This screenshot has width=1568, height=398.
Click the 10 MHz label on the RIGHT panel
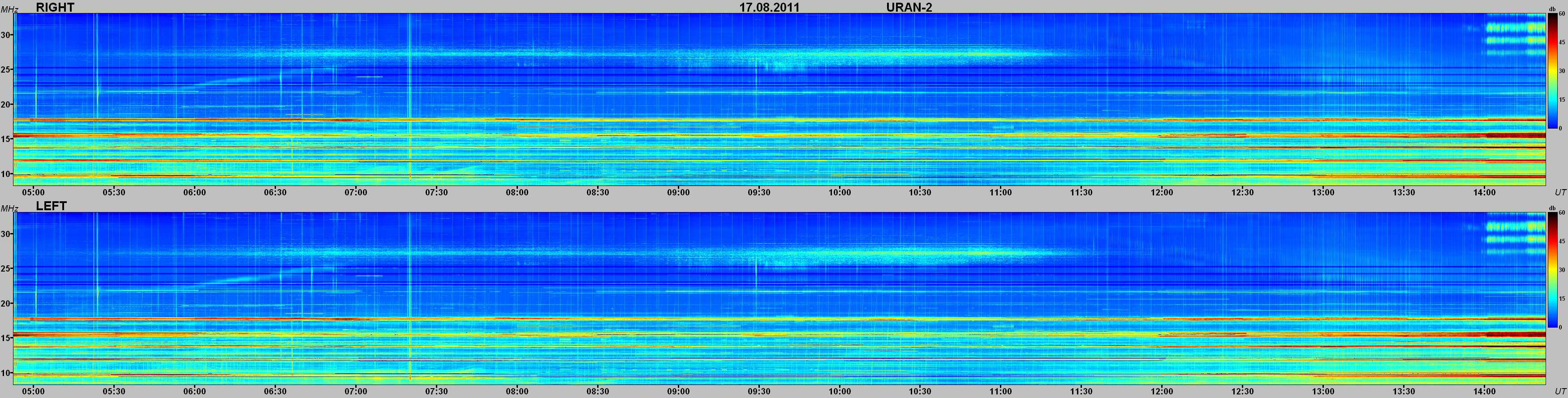(6, 174)
